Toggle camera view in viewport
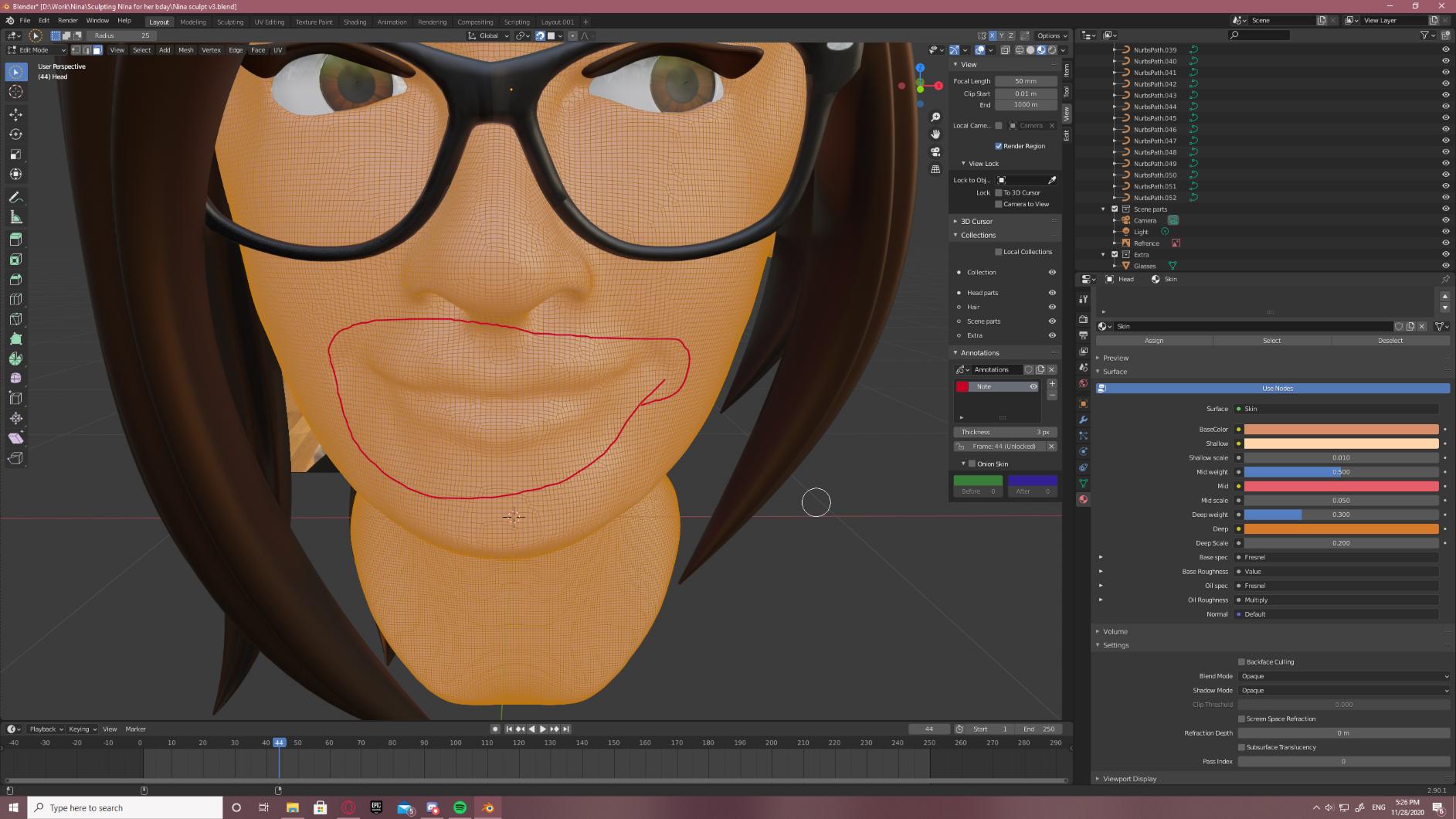This screenshot has width=1456, height=819. point(935,152)
